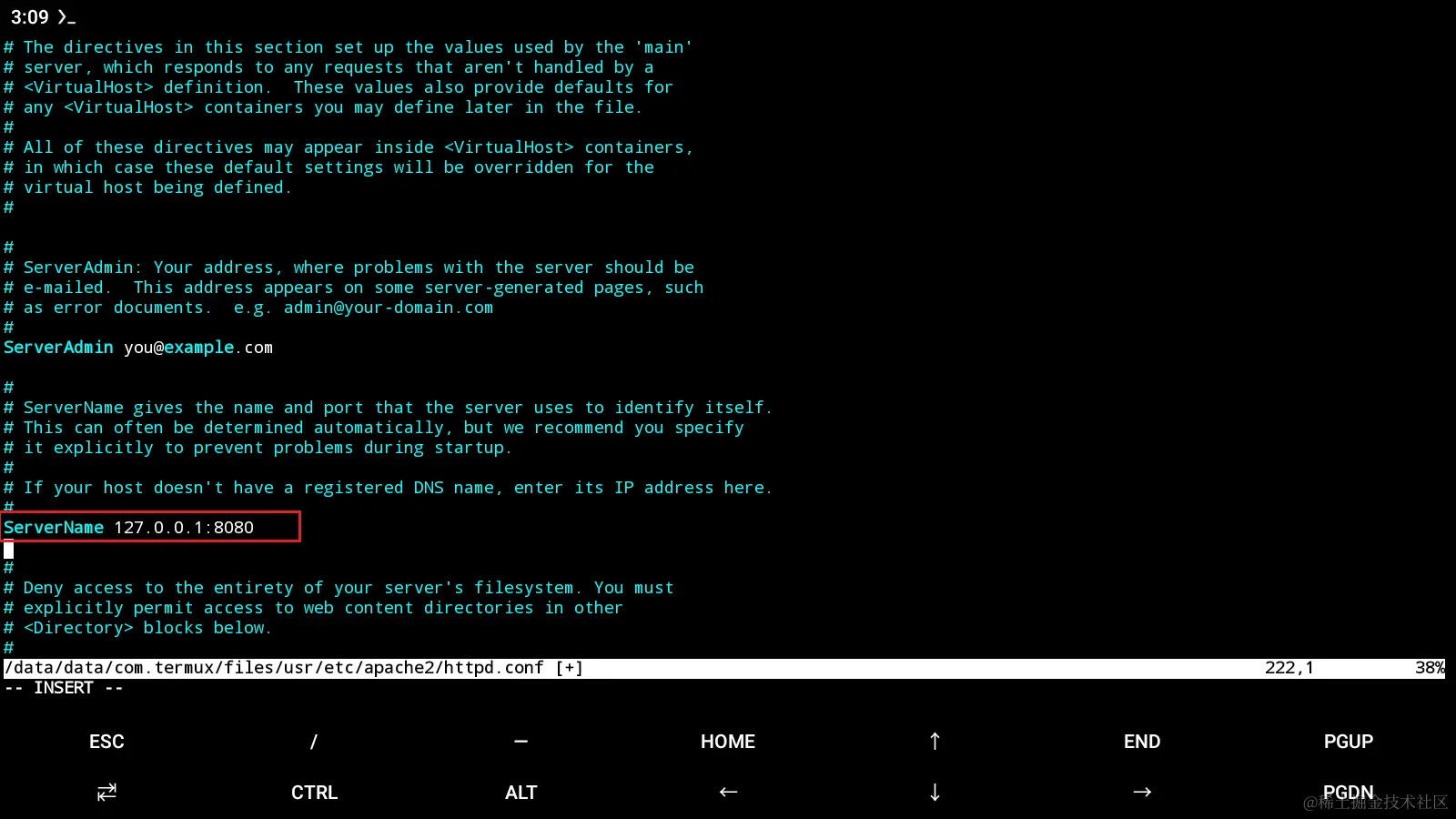The height and width of the screenshot is (819, 1456).
Task: Click the 222,1 cursor position indicator
Action: click(1289, 668)
